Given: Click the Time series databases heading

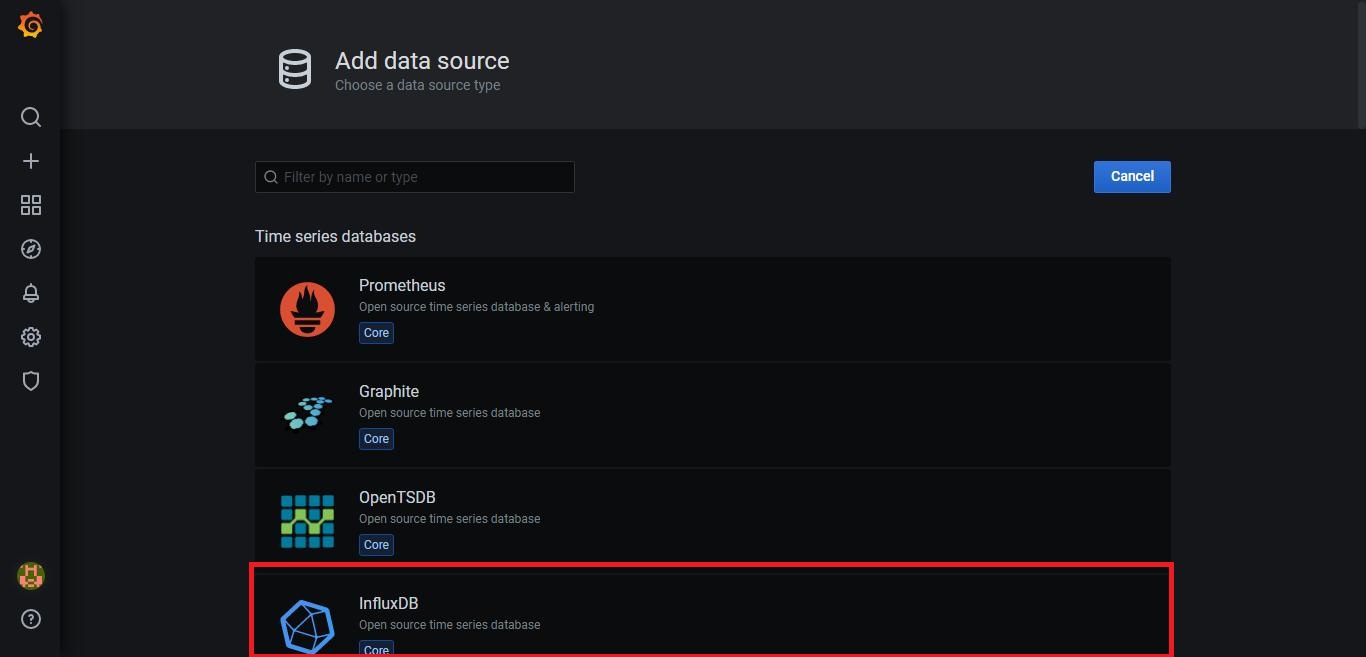Looking at the screenshot, I should tap(335, 237).
